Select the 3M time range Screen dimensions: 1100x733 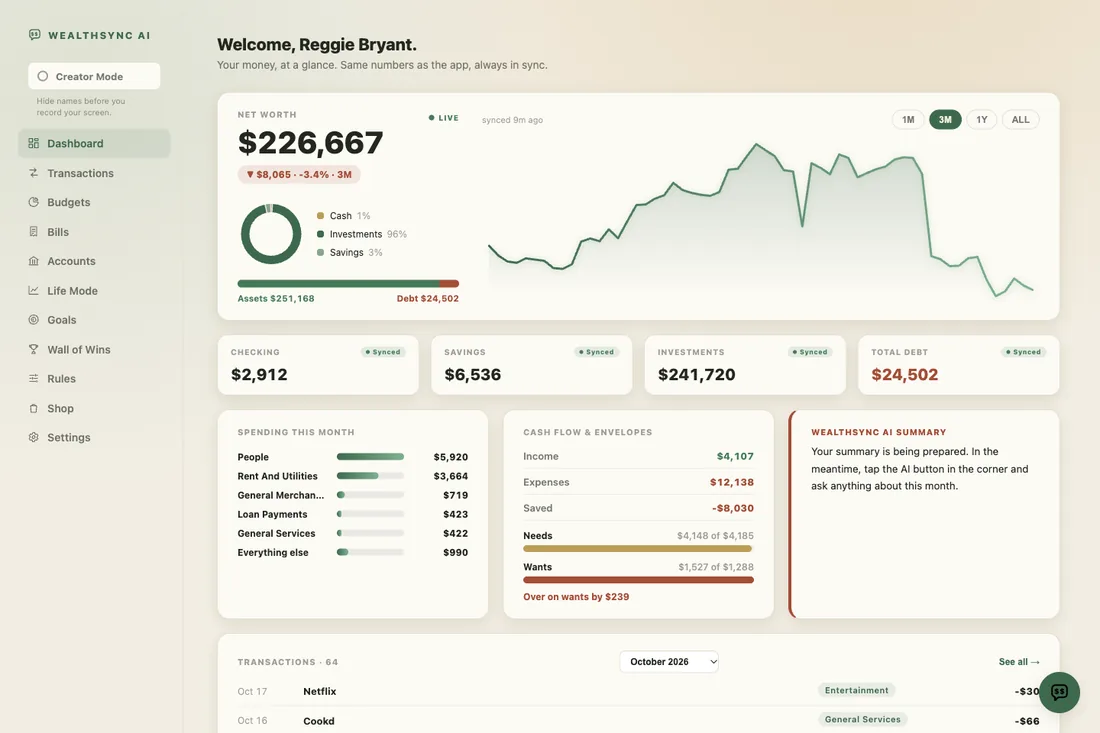click(945, 119)
